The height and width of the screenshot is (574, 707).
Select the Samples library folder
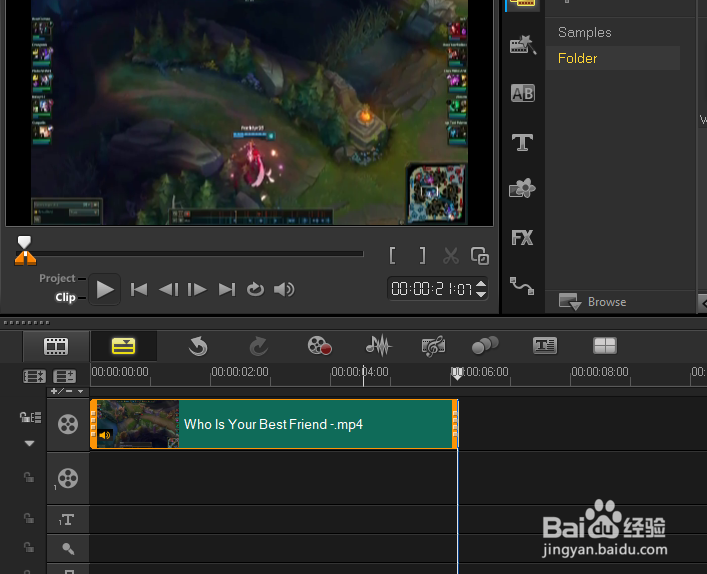tap(585, 32)
